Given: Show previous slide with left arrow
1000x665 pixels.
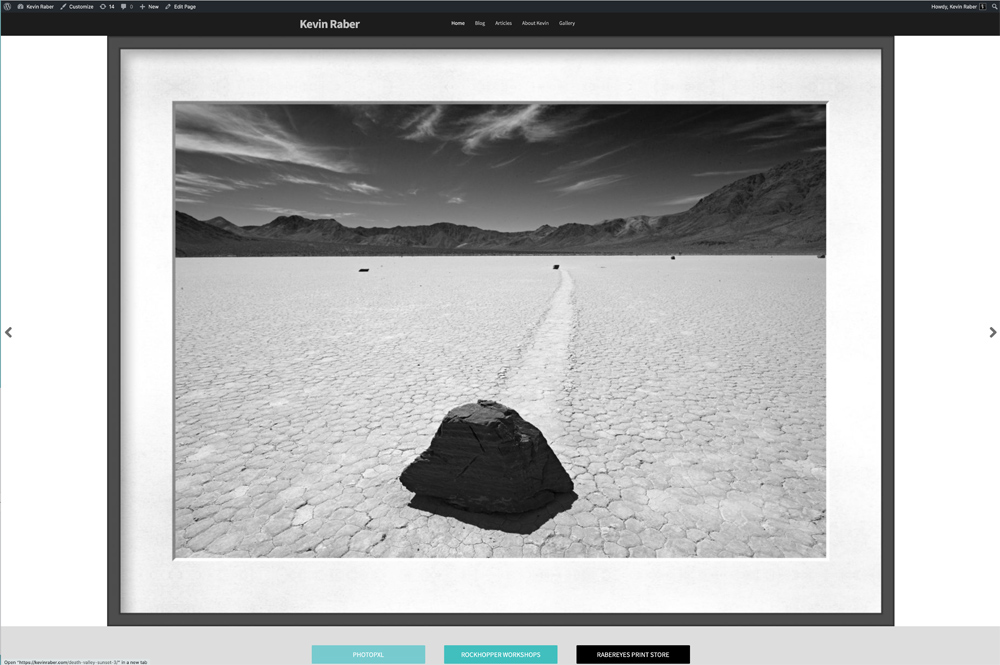Looking at the screenshot, I should 8,332.
